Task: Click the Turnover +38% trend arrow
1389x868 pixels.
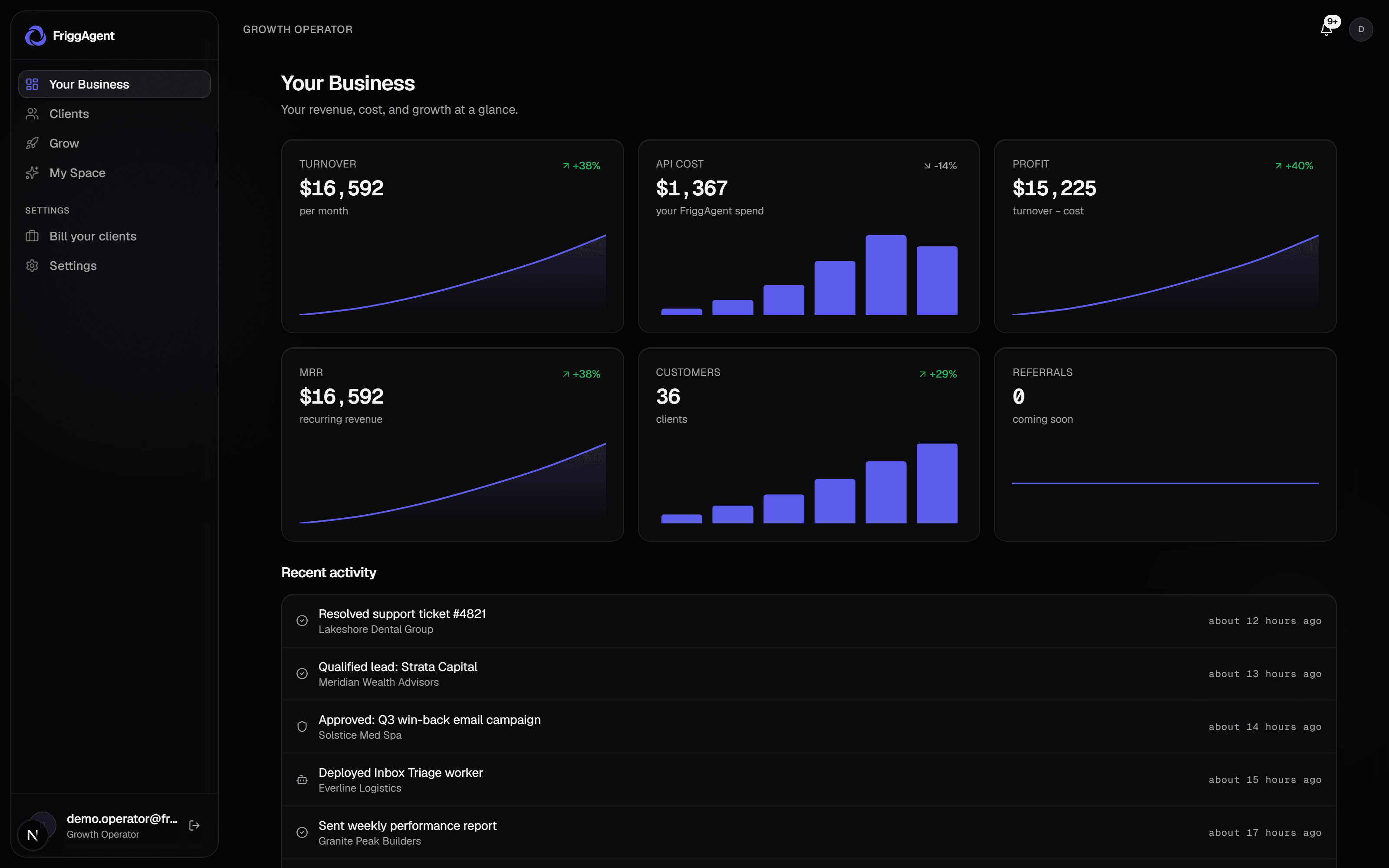Action: pyautogui.click(x=566, y=166)
